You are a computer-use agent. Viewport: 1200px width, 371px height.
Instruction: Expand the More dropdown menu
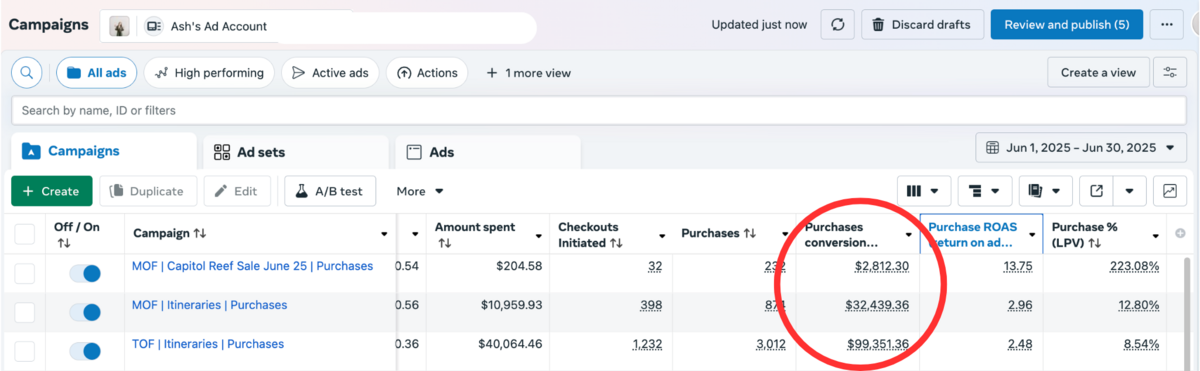(x=420, y=191)
